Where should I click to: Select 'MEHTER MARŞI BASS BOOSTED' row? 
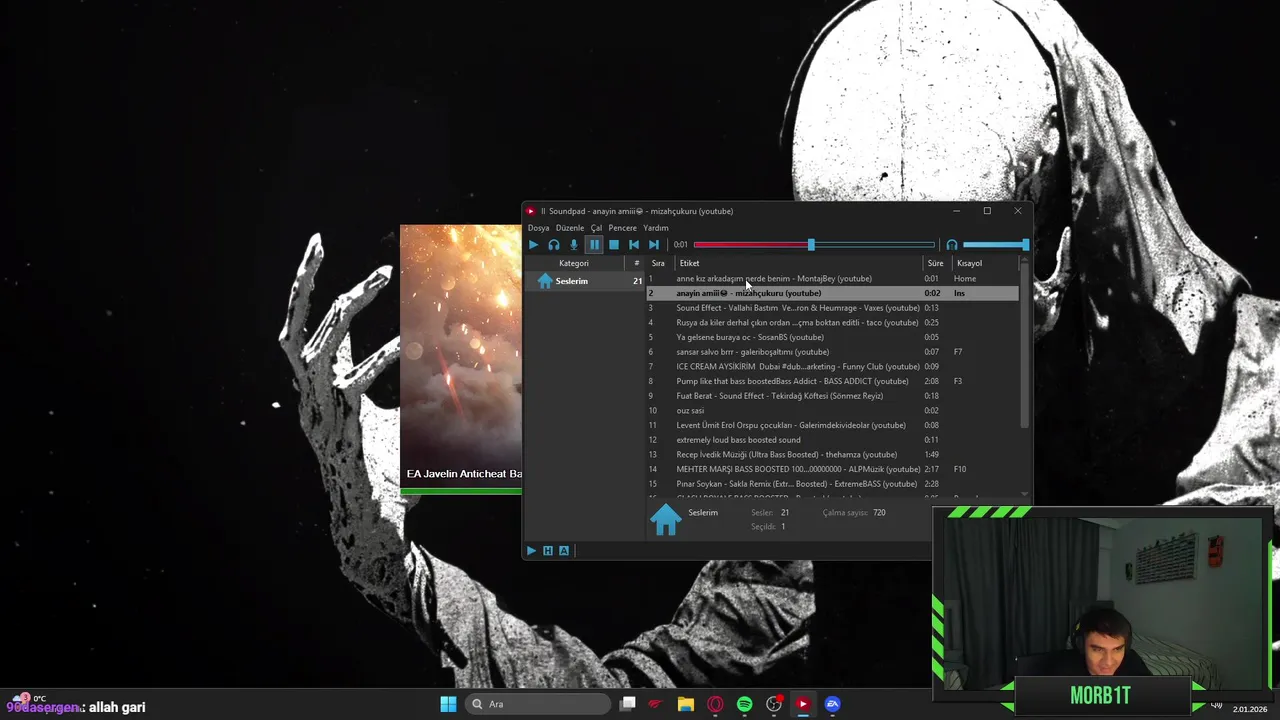coord(832,469)
